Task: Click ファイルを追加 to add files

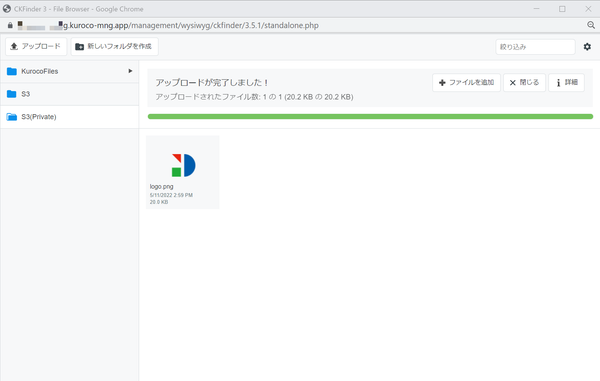Action: pyautogui.click(x=466, y=82)
